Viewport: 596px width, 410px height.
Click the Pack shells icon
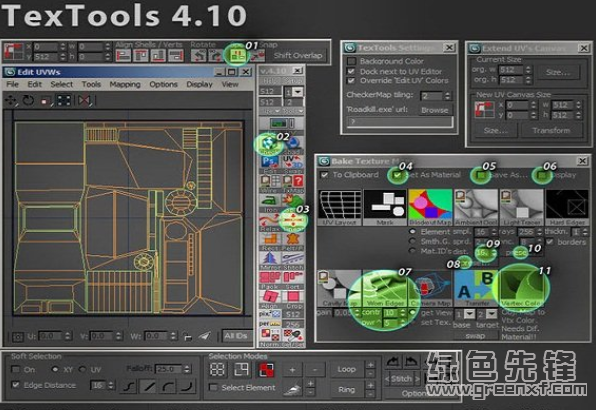tap(269, 278)
